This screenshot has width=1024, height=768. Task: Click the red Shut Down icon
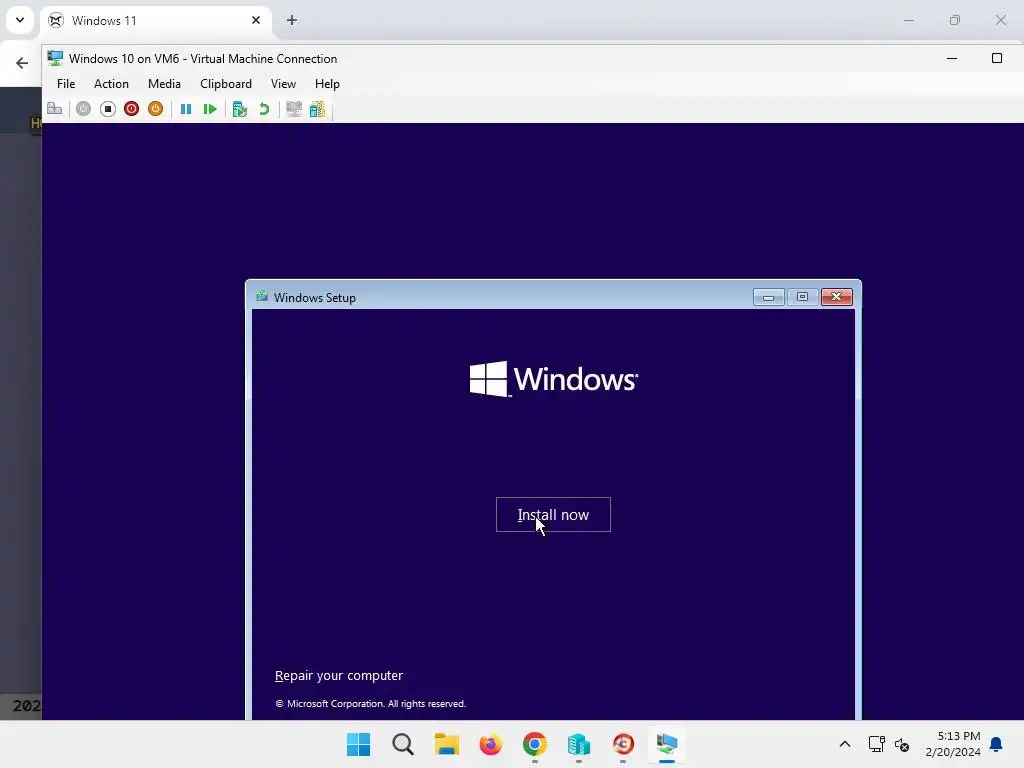[x=131, y=109]
